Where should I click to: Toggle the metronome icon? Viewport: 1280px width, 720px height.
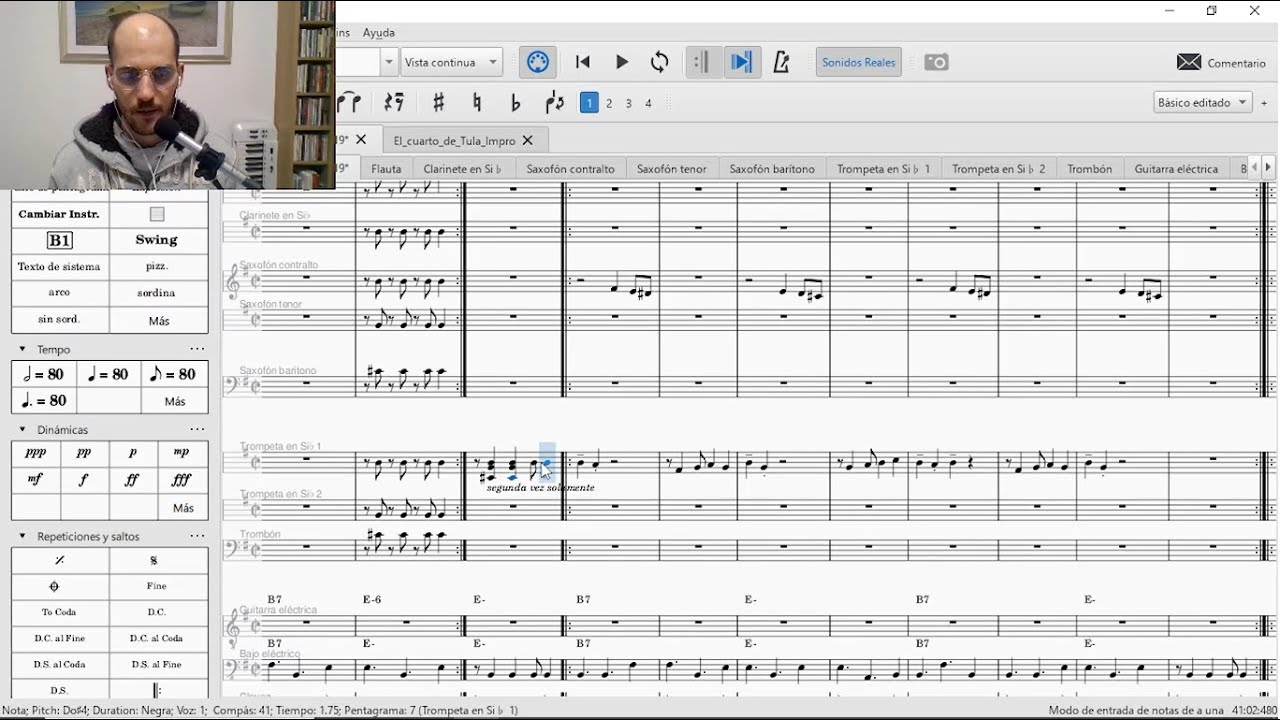(x=781, y=62)
